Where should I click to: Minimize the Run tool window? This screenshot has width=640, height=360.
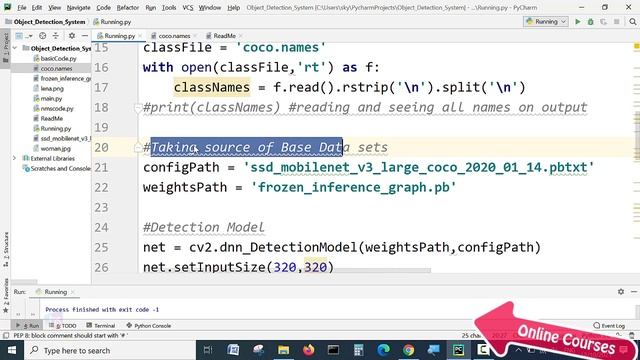tap(634, 291)
